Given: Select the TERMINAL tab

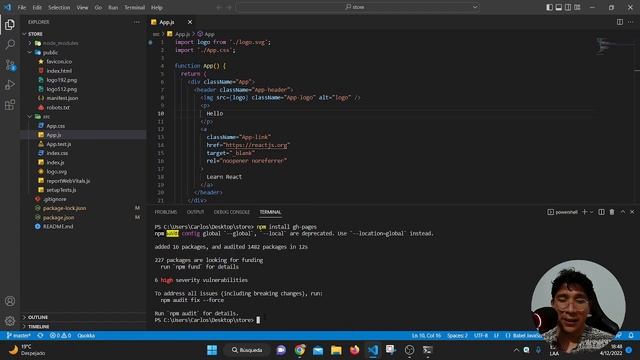Looking at the screenshot, I should 270,212.
